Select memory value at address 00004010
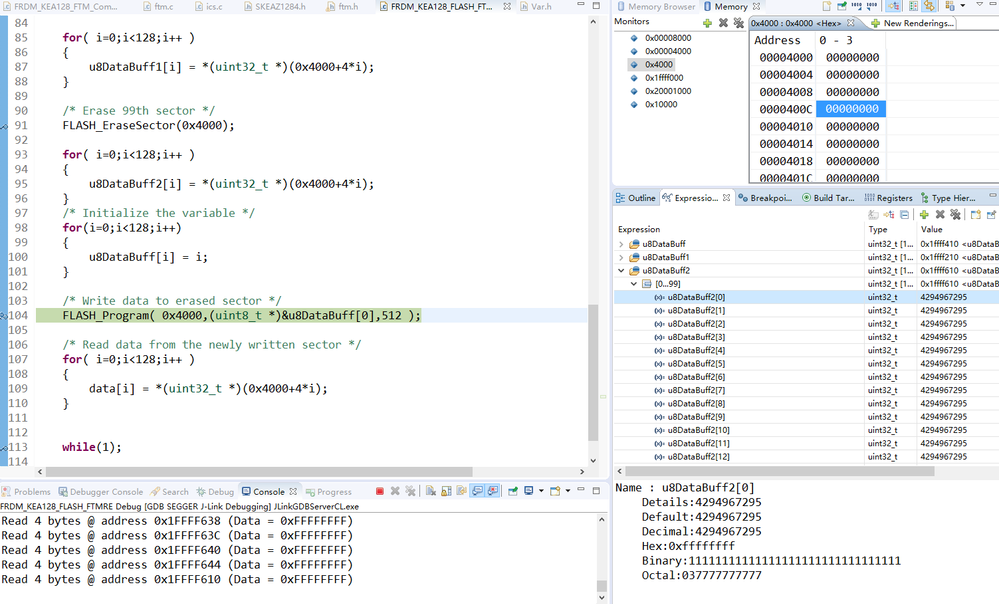This screenshot has height=604, width=999. (852, 126)
